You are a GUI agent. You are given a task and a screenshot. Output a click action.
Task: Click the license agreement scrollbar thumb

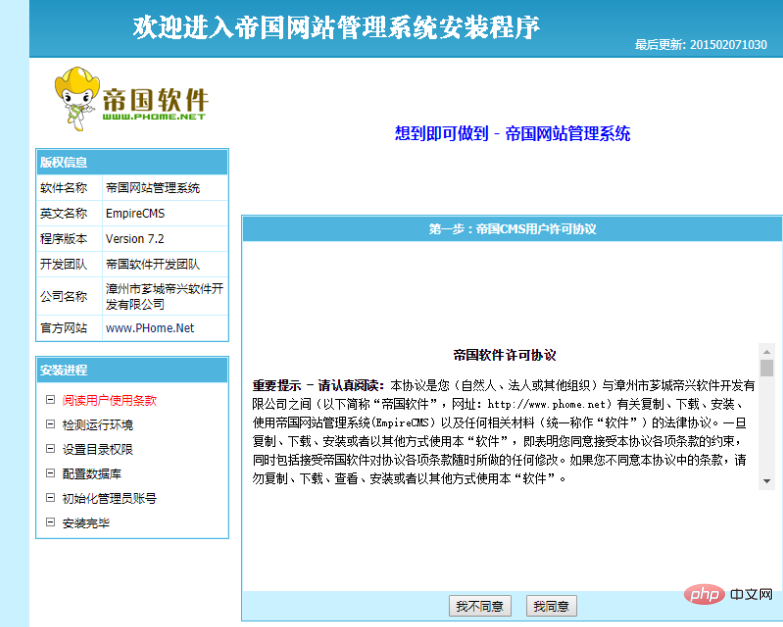click(766, 368)
